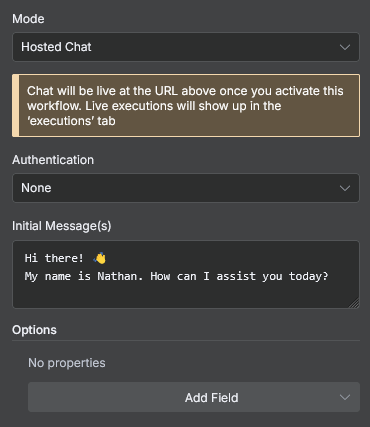The image size is (370, 427).
Task: Open the Authentication dropdown set to None
Action: point(186,188)
